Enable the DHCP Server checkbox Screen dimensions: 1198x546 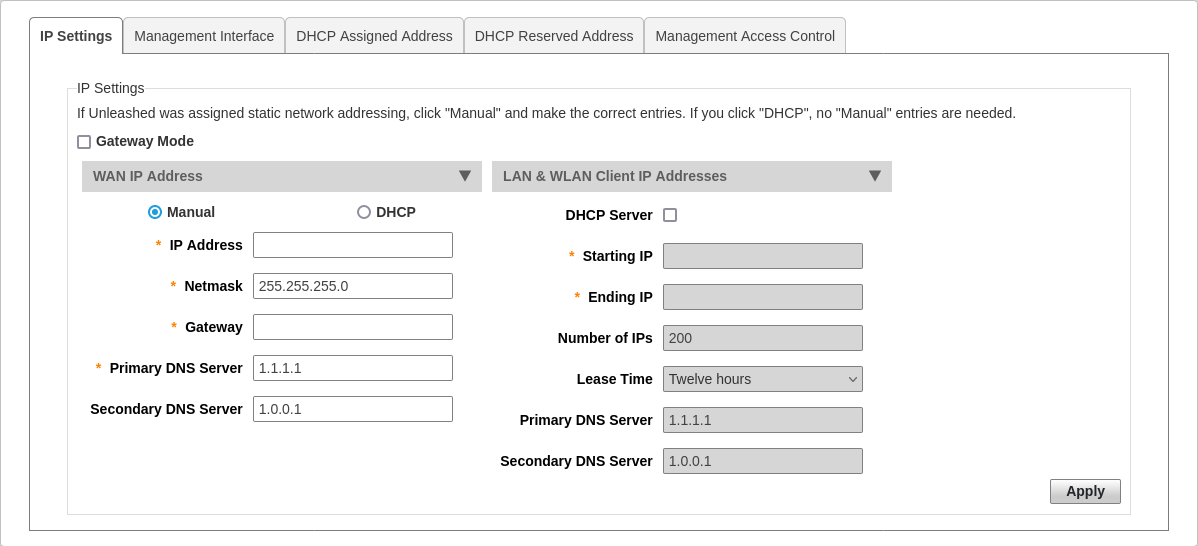click(x=670, y=215)
